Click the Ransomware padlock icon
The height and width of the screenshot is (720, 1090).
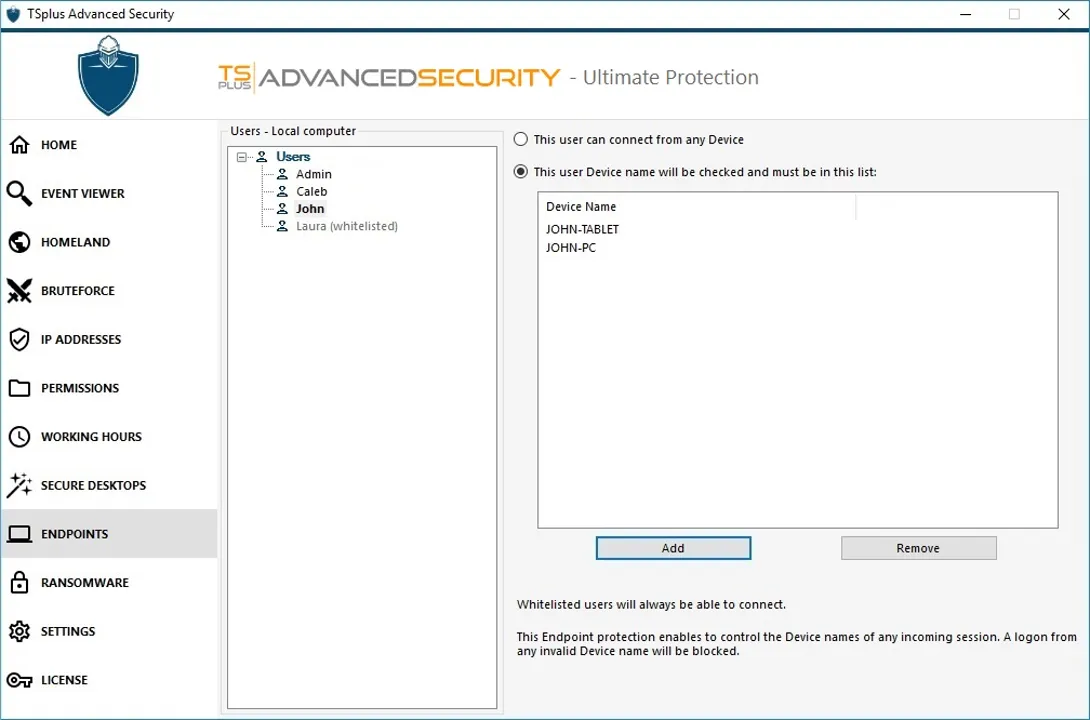coord(19,582)
